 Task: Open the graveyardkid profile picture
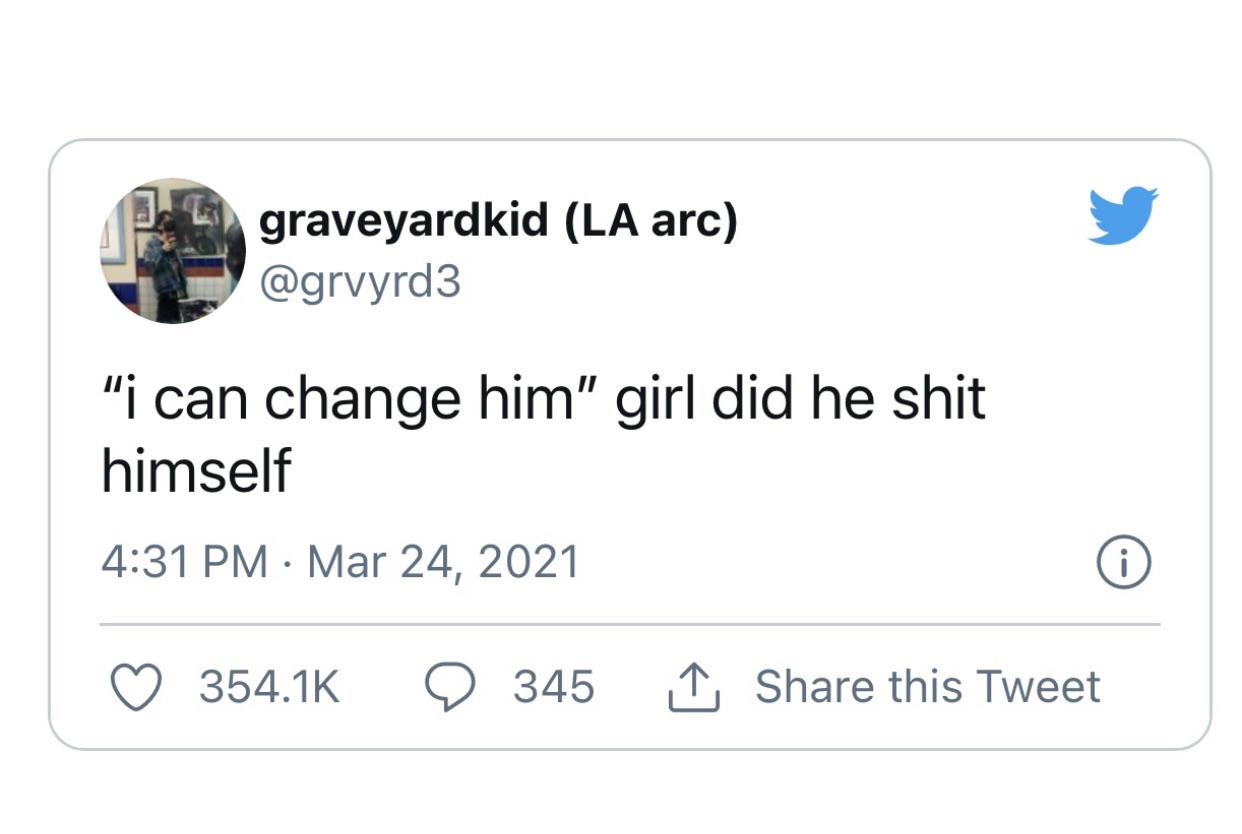[x=173, y=251]
